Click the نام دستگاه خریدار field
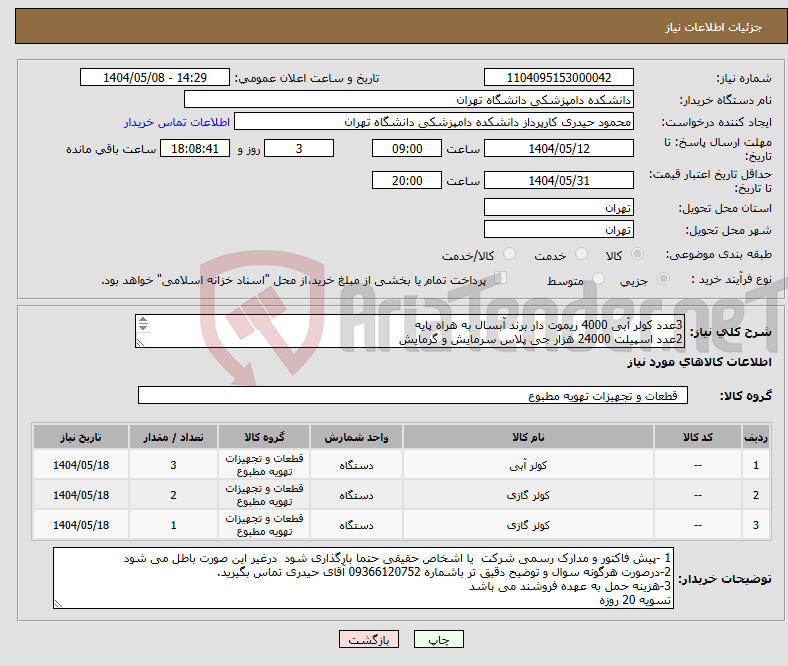This screenshot has width=788, height=666. pyautogui.click(x=409, y=100)
